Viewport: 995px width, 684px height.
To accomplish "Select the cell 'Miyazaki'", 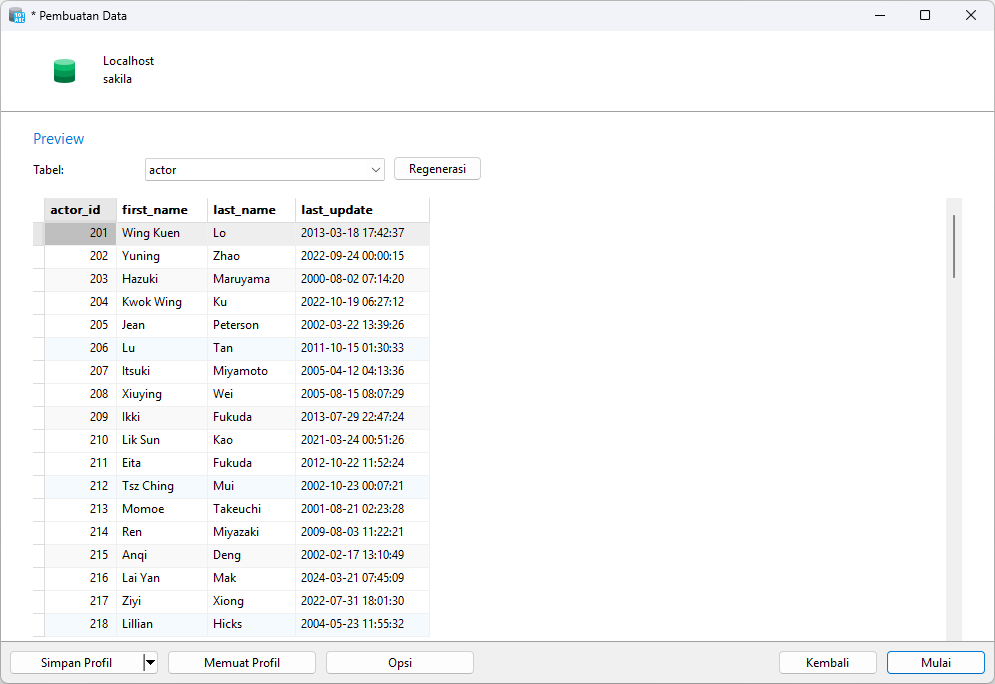I will (251, 532).
